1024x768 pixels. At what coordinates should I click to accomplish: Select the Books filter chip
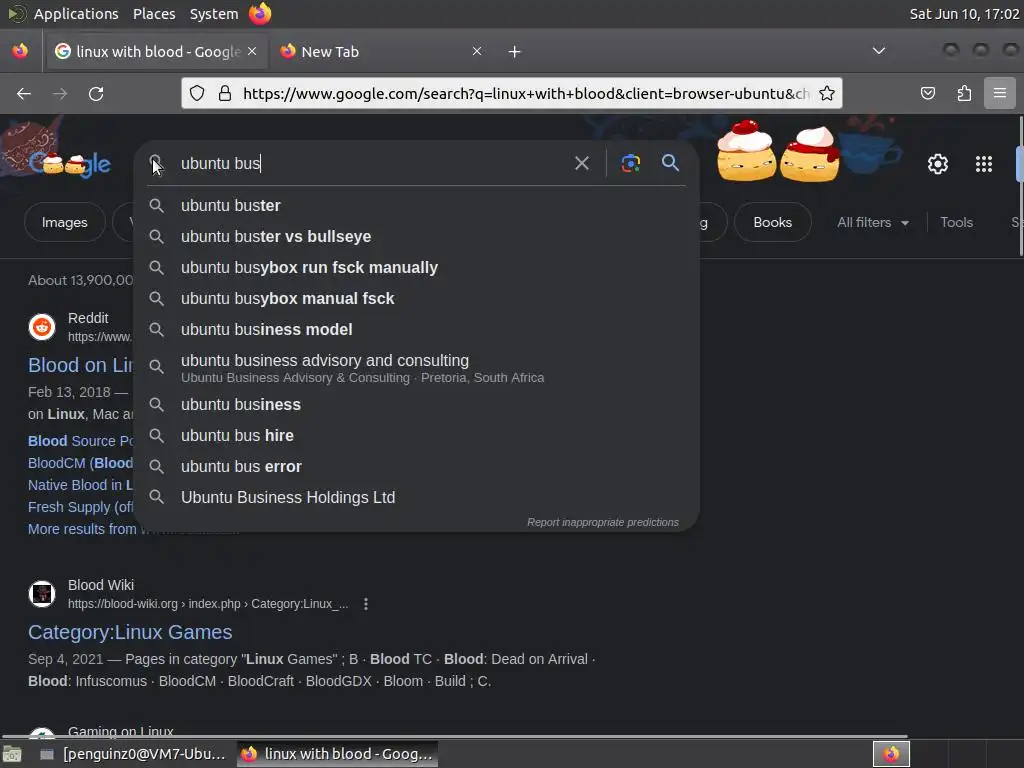click(x=773, y=222)
